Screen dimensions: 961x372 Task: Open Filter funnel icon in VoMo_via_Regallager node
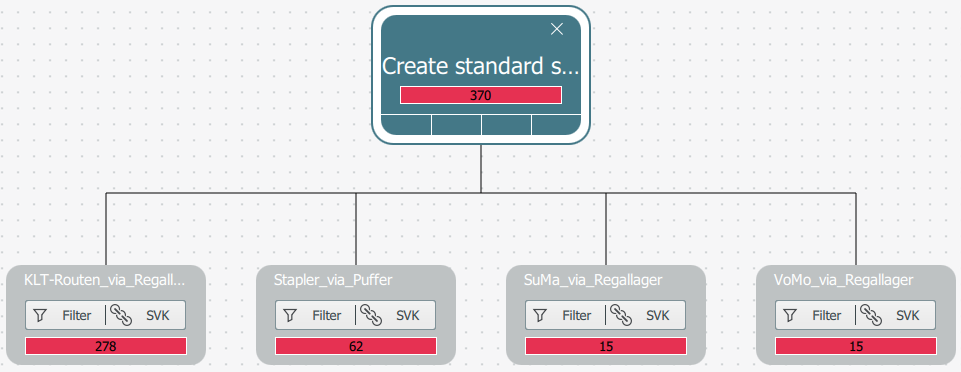coord(790,315)
